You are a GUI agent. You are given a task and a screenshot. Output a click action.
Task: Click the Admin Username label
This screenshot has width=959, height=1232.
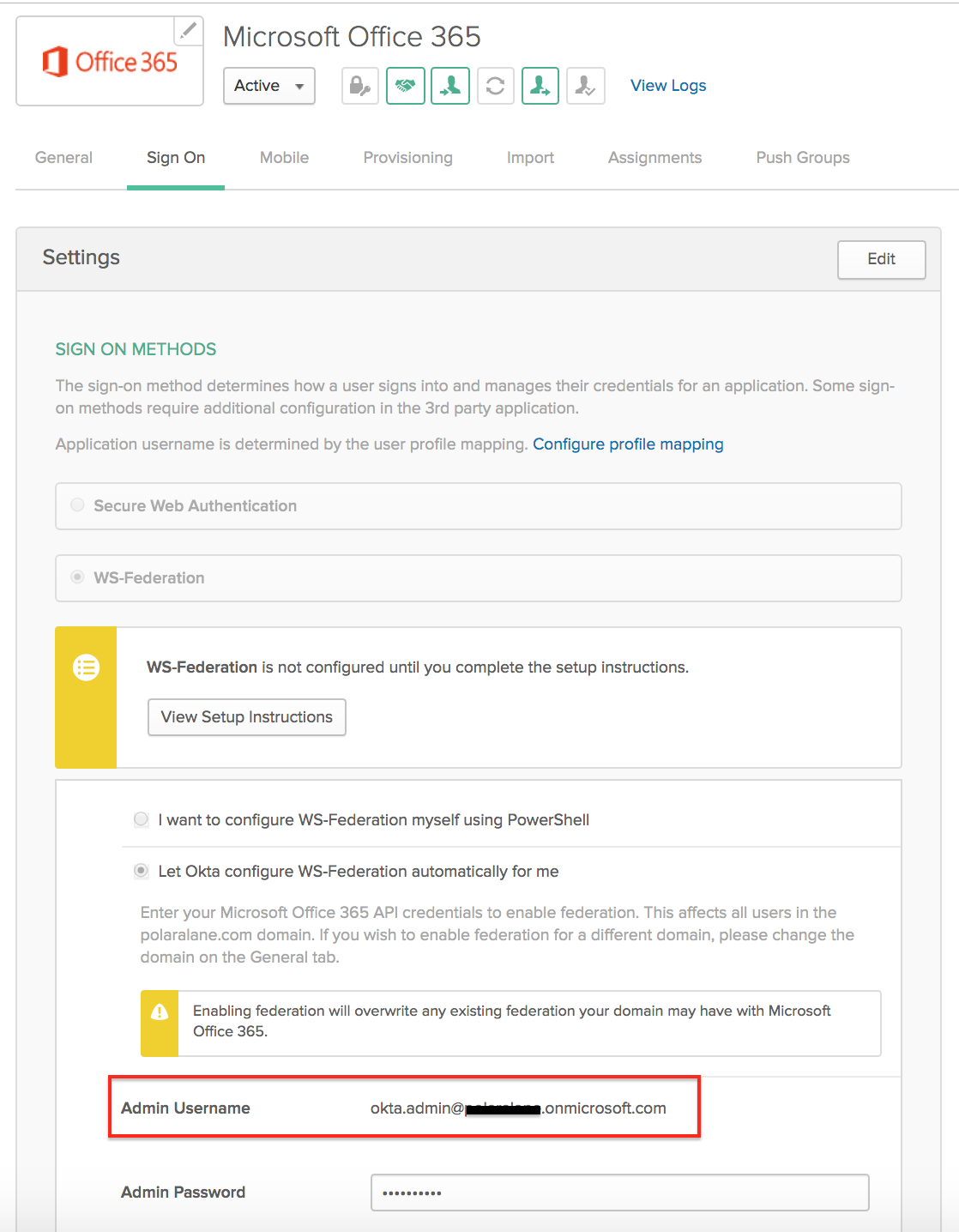coord(185,1108)
